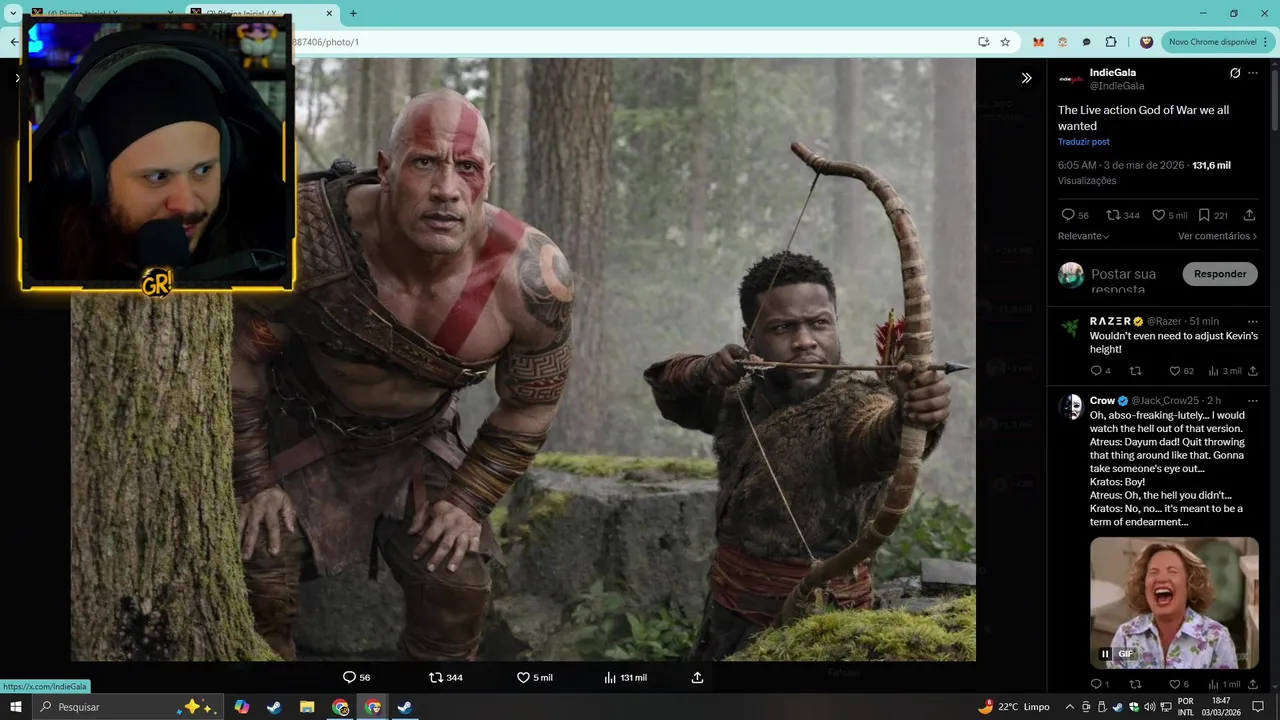Open IndieGala profile name
This screenshot has width=1280, height=720.
click(1113, 73)
